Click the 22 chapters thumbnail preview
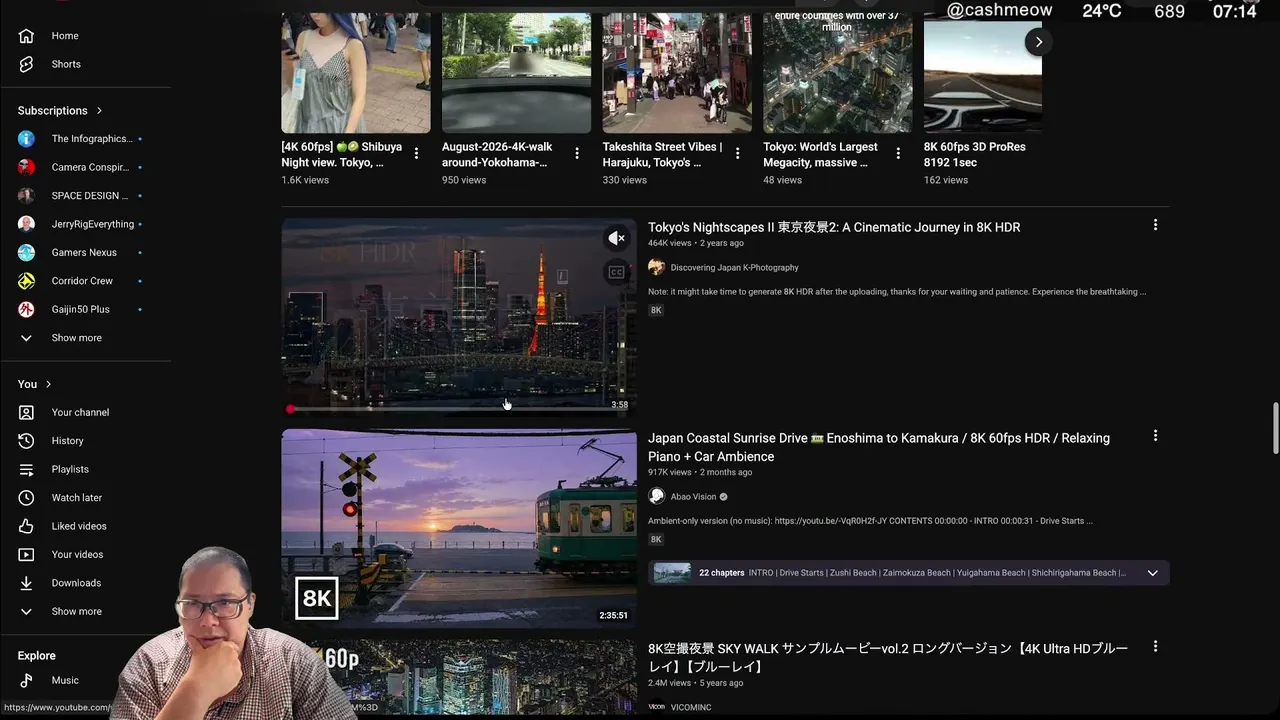Screen dimensions: 1280x720 coord(672,573)
